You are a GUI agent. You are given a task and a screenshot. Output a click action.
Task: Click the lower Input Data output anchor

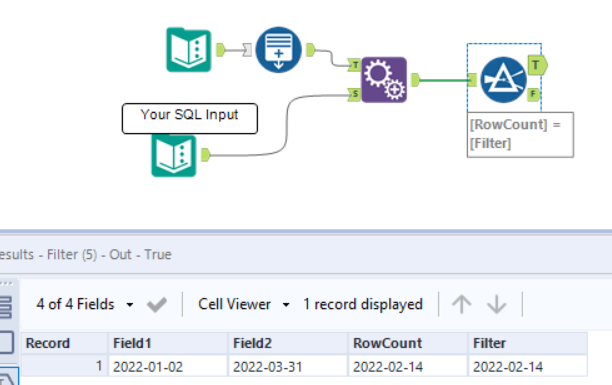pyautogui.click(x=206, y=155)
